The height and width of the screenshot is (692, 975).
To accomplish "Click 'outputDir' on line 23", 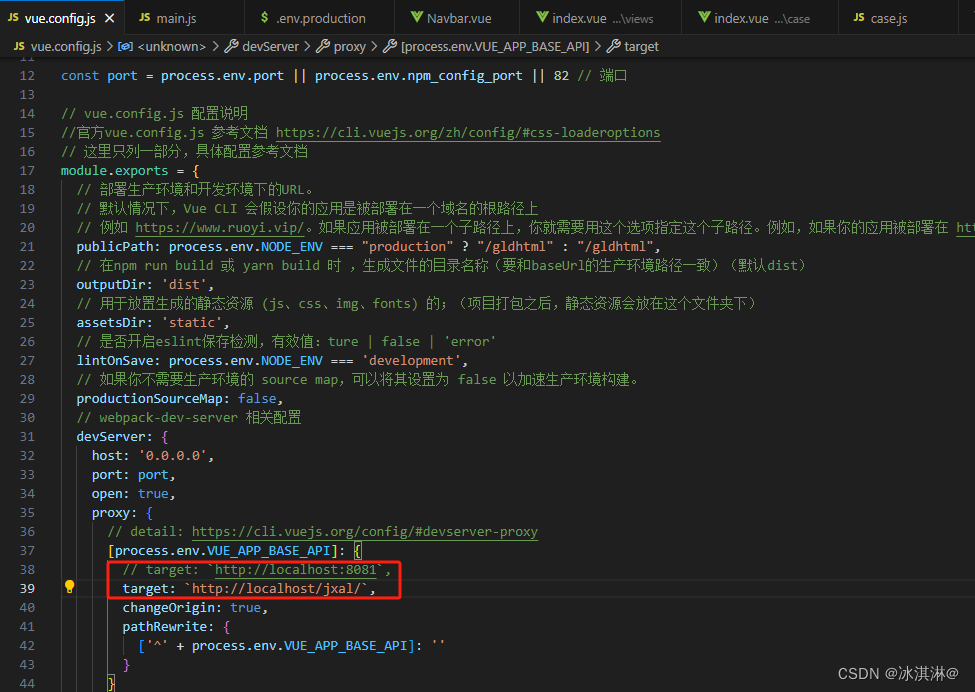I will click(111, 285).
